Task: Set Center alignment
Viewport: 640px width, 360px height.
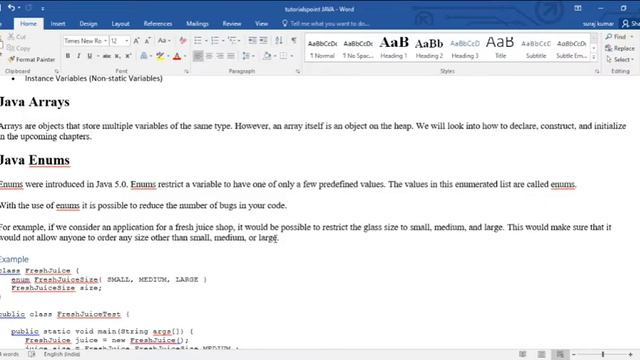Action: click(x=209, y=56)
